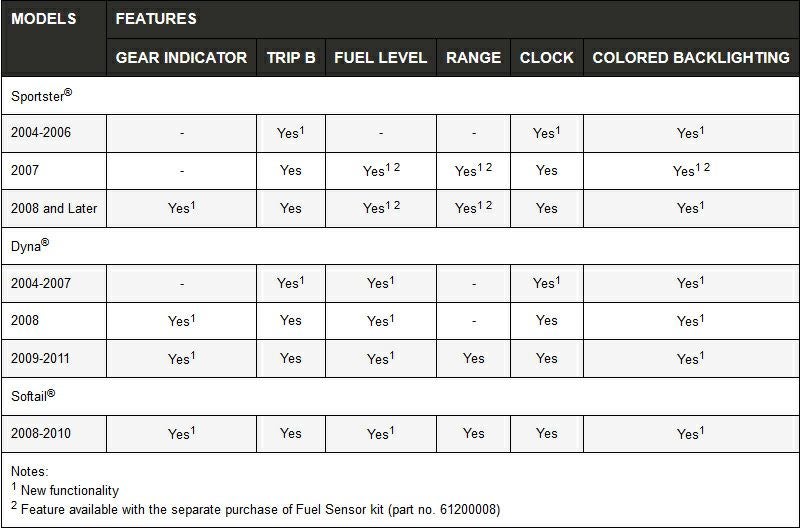
Task: Click the MODELS column header
Action: coord(44,19)
